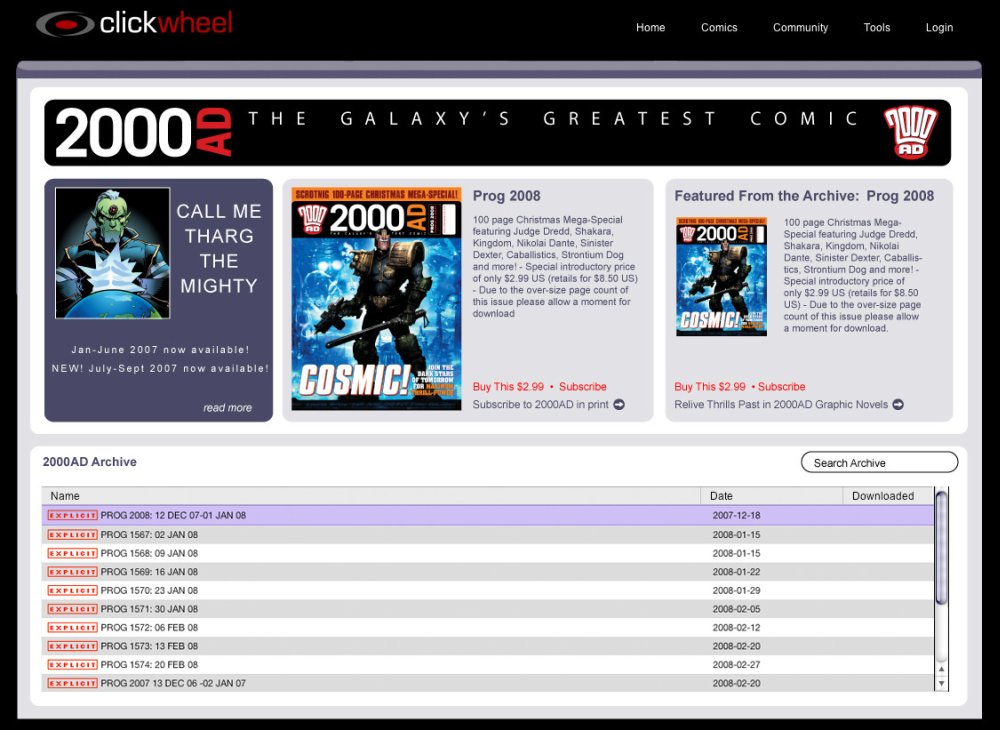
Task: Click read more in Tharg panel
Action: 228,407
